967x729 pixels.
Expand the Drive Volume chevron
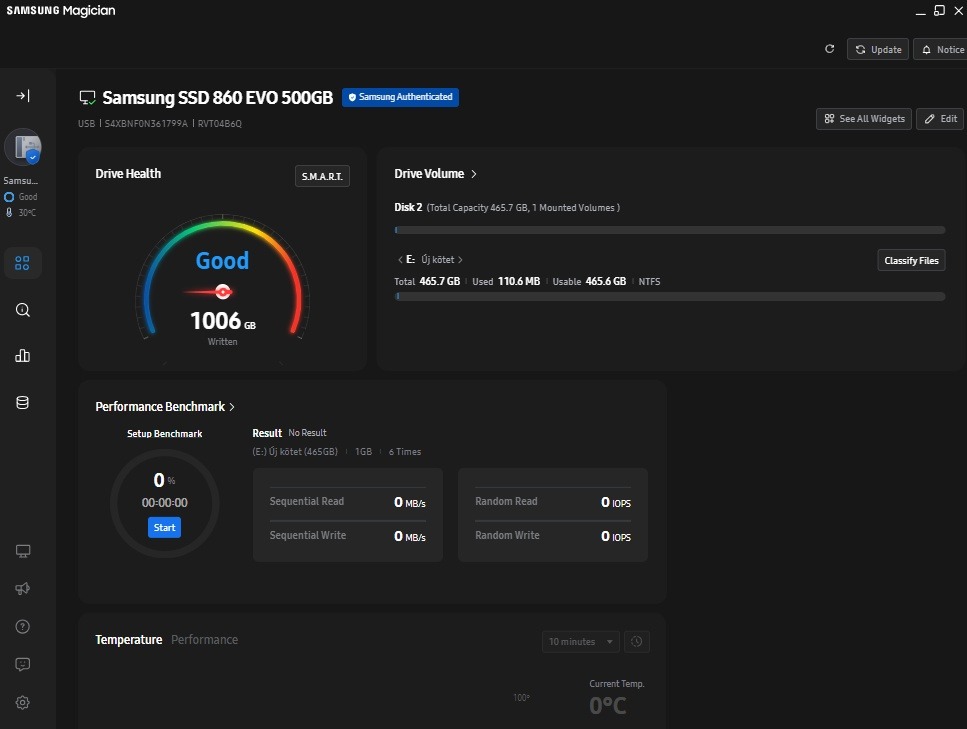474,174
